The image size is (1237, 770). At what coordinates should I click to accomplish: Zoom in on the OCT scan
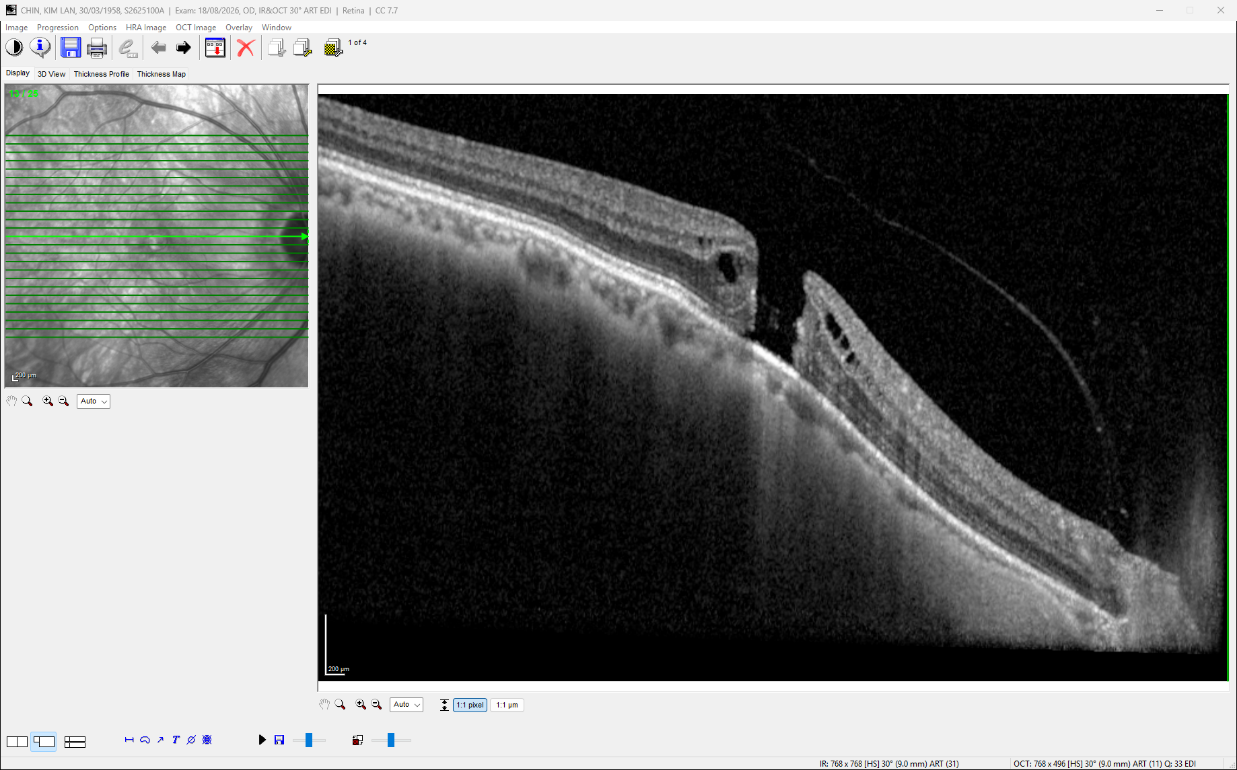(360, 704)
